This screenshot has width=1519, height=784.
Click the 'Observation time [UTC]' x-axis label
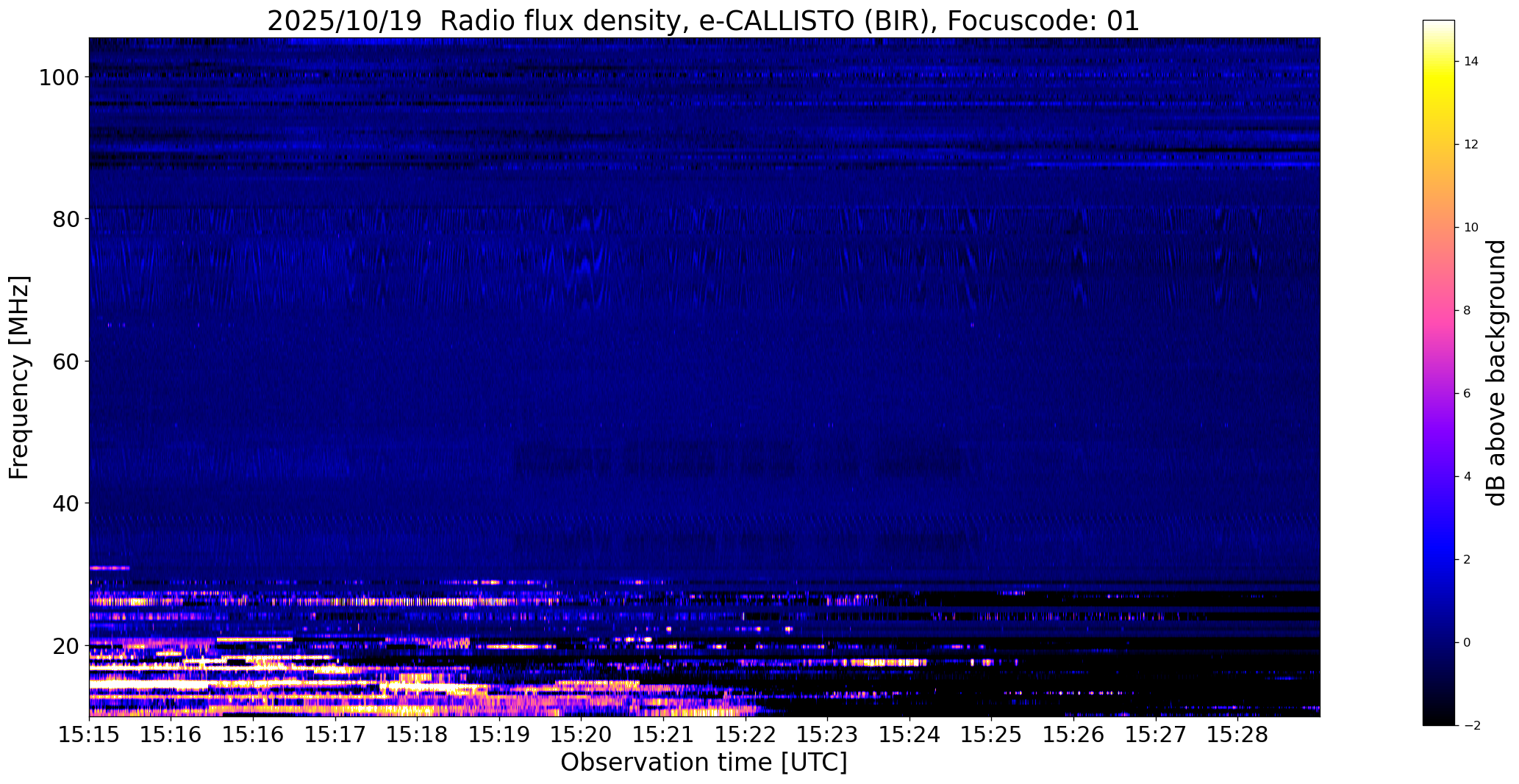(704, 763)
